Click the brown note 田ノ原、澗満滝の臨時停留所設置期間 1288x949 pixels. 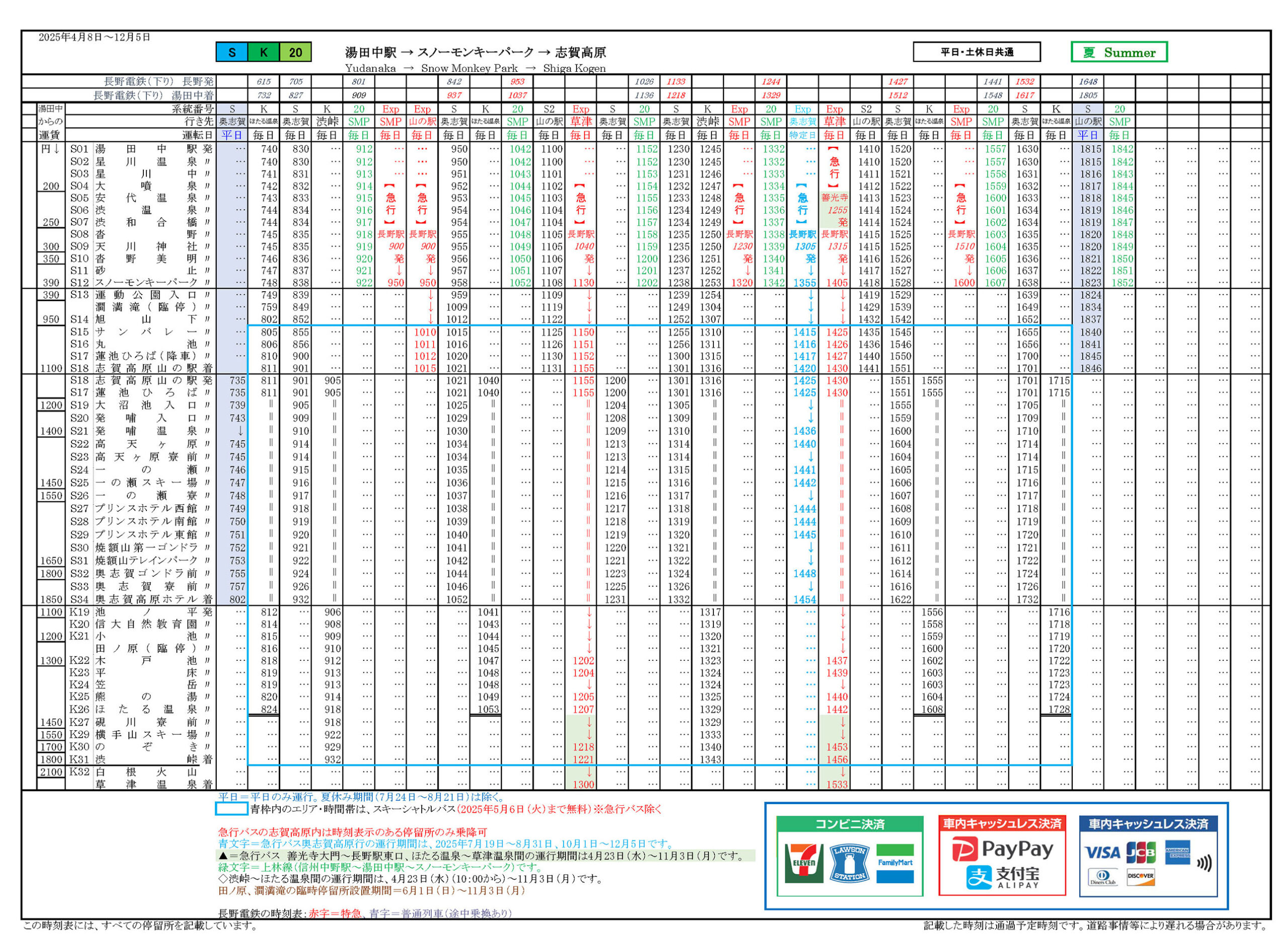[371, 890]
